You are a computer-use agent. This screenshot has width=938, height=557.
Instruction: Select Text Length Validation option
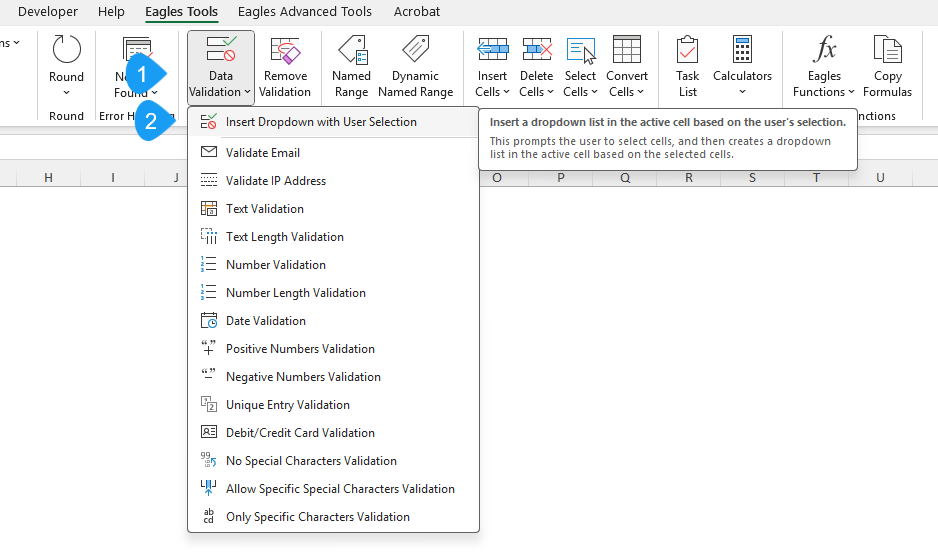[333, 237]
